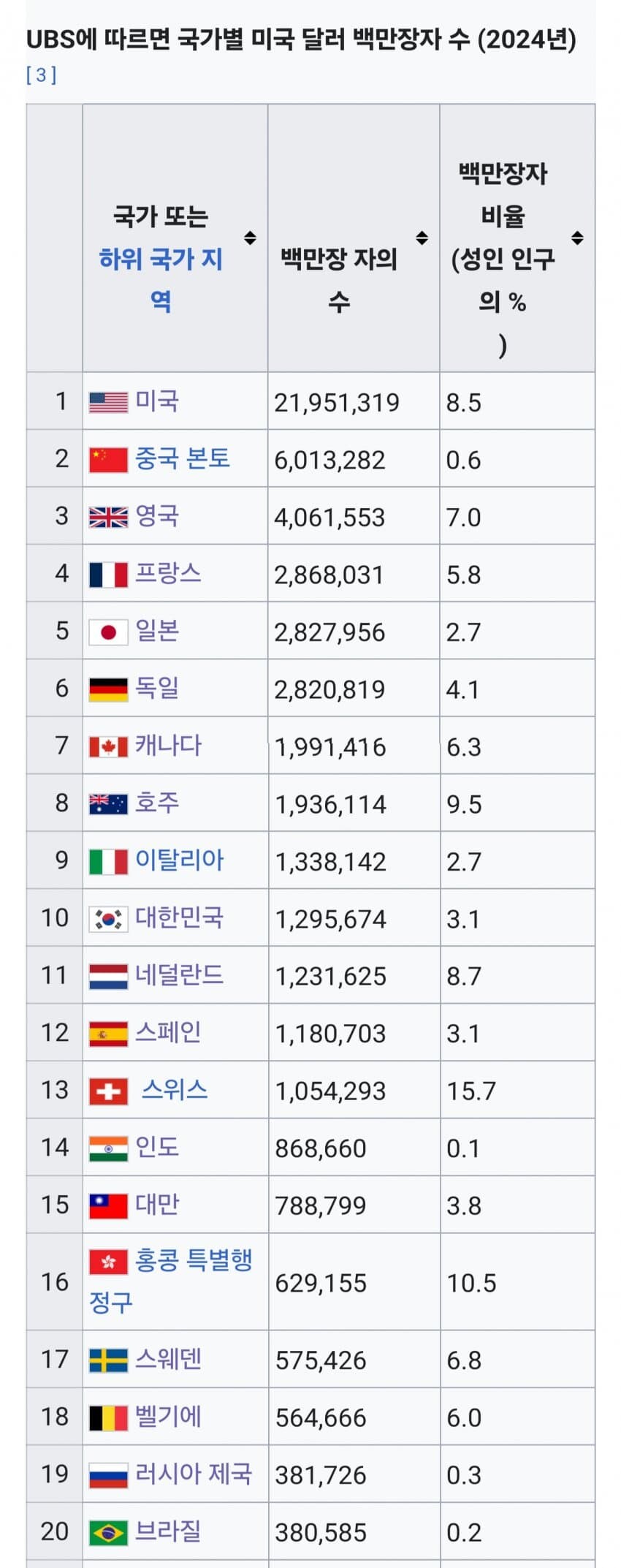Open the 러시아 제국 link

194,1474
